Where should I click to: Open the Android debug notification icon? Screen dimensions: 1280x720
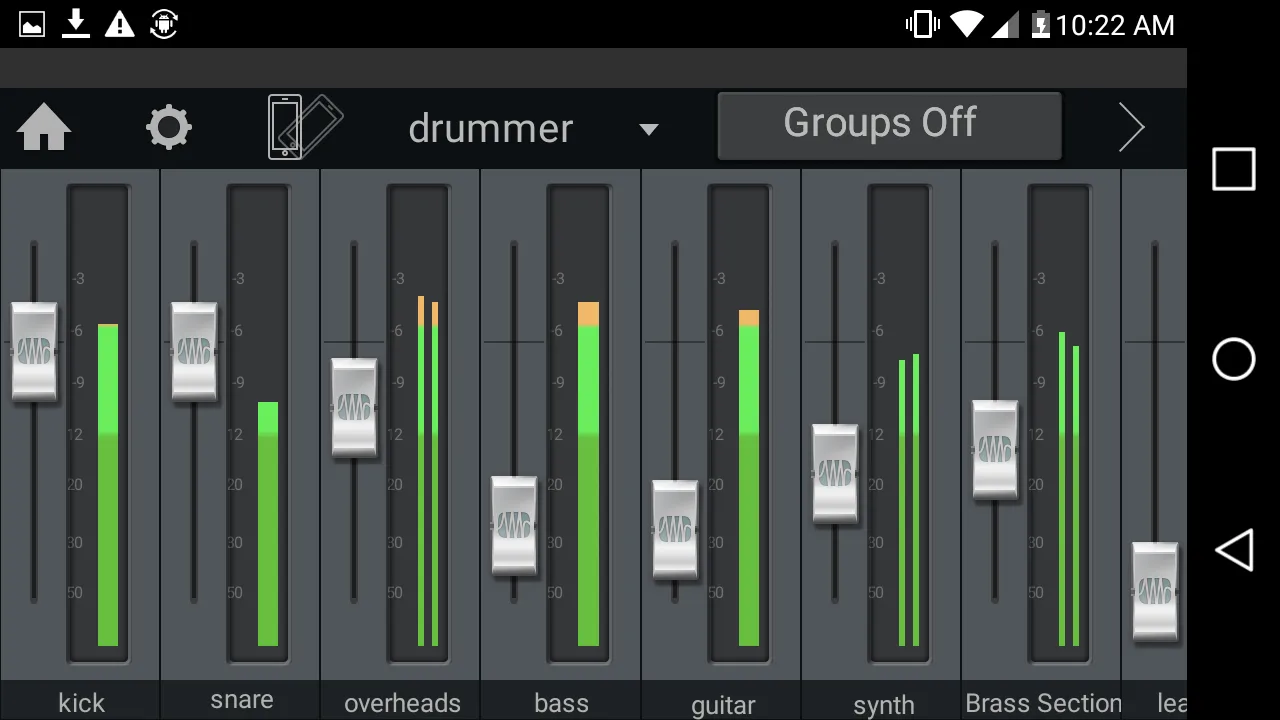163,23
